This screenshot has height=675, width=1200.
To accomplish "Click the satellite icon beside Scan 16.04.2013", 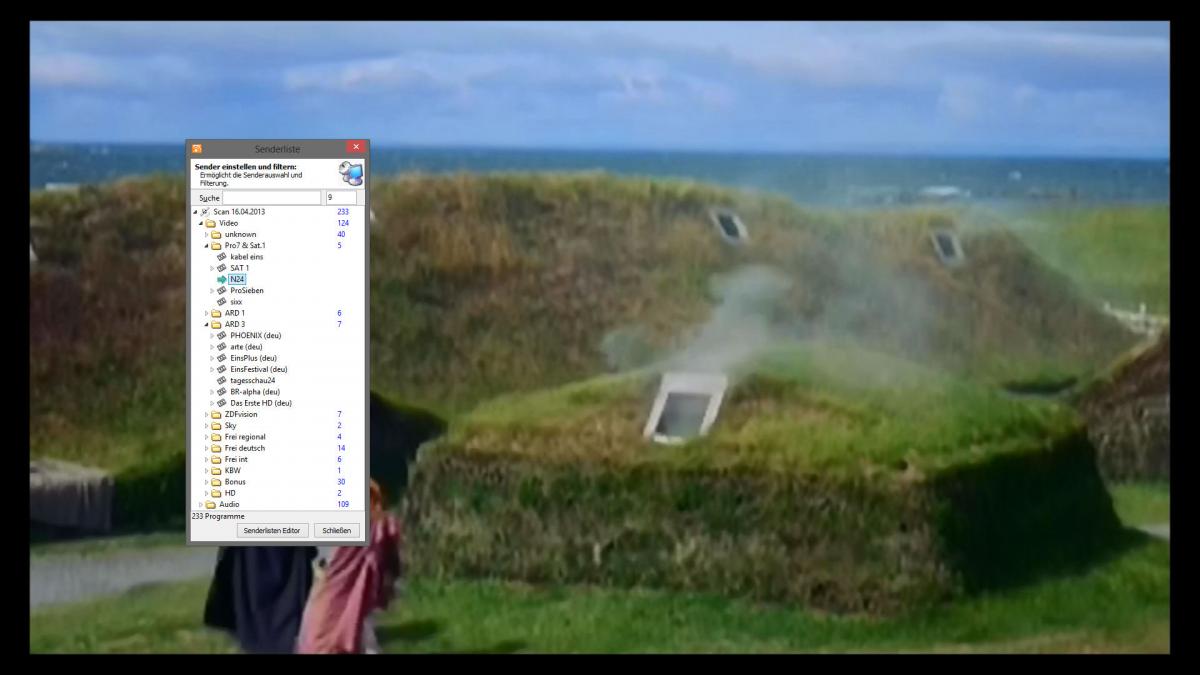I will tap(205, 212).
